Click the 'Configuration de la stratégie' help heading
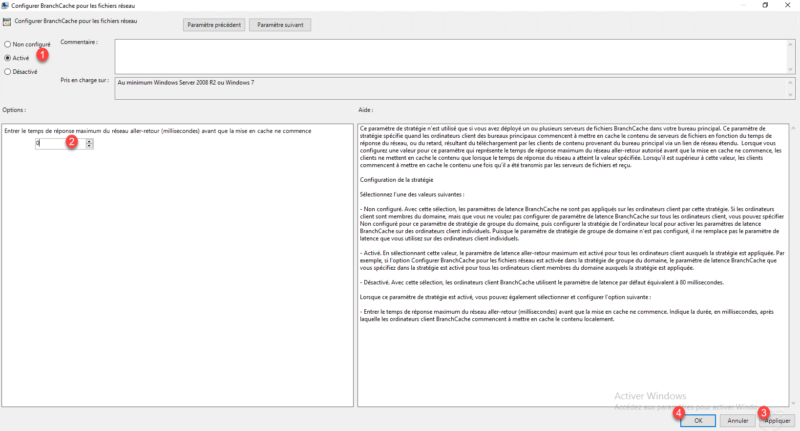 click(396, 180)
